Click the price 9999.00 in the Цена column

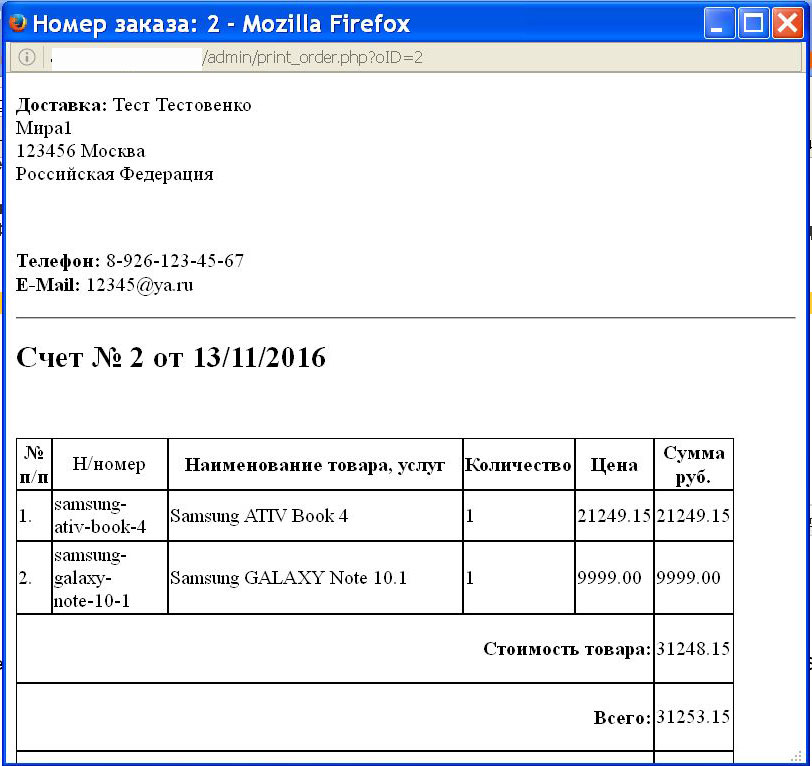click(x=610, y=578)
